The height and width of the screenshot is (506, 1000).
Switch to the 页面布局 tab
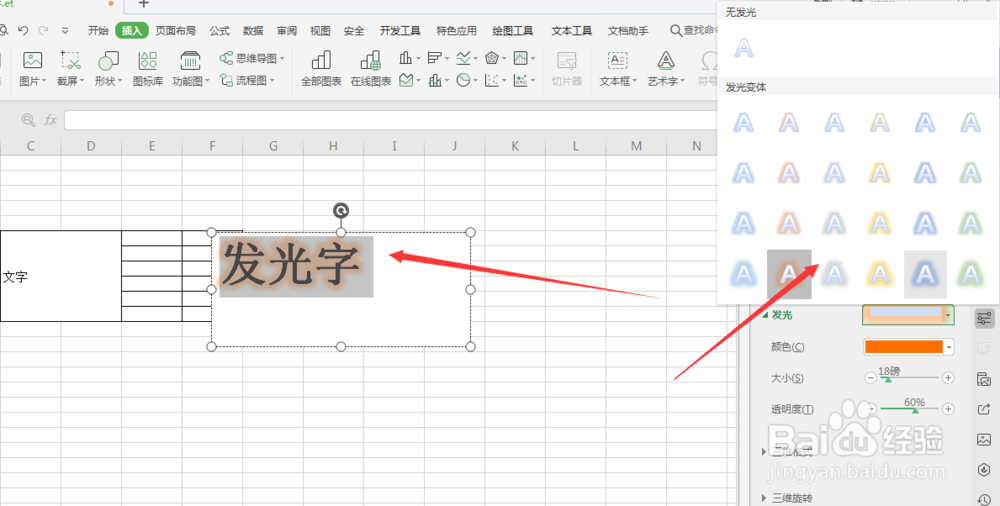click(x=175, y=31)
